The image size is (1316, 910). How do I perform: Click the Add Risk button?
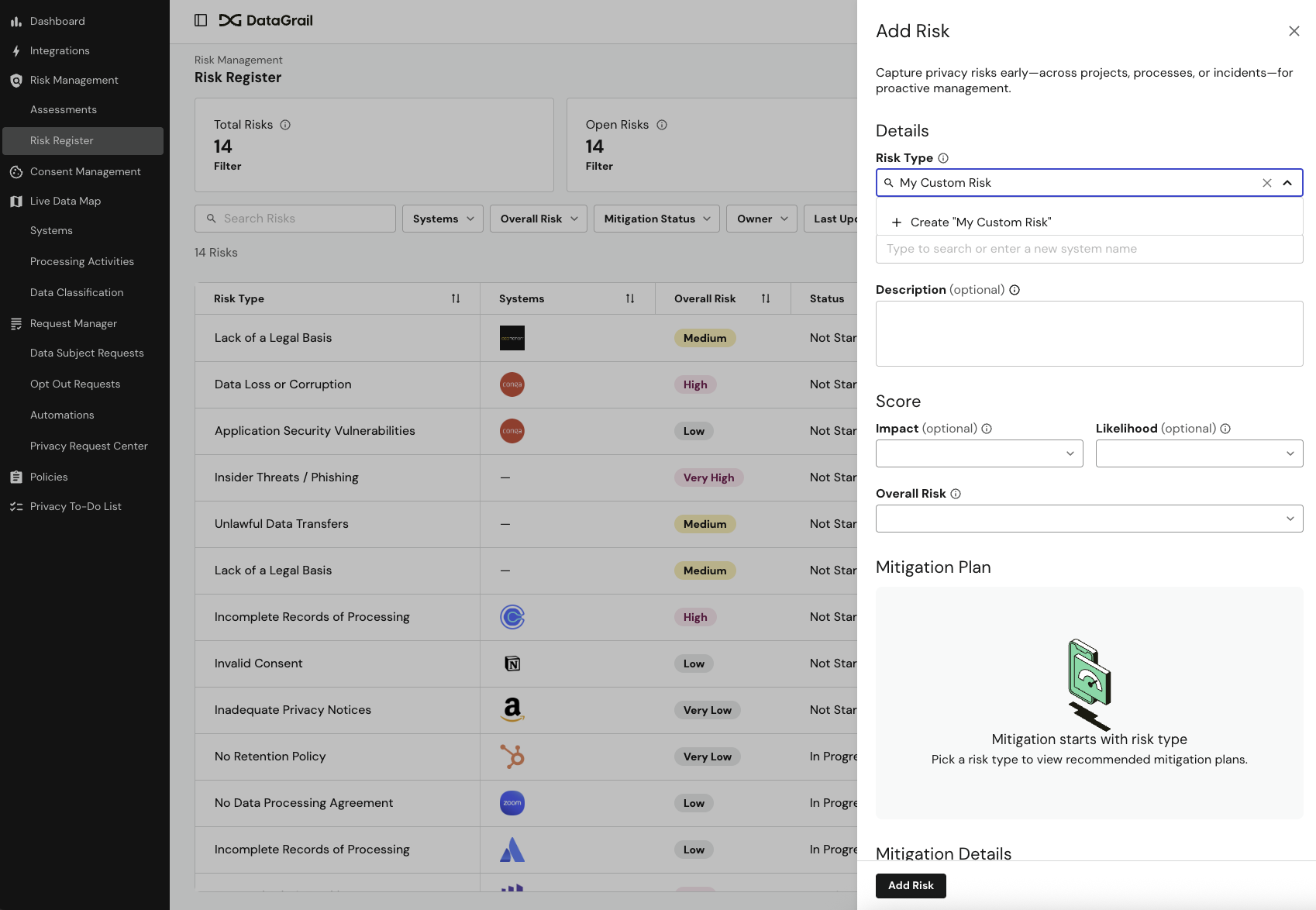coord(911,885)
